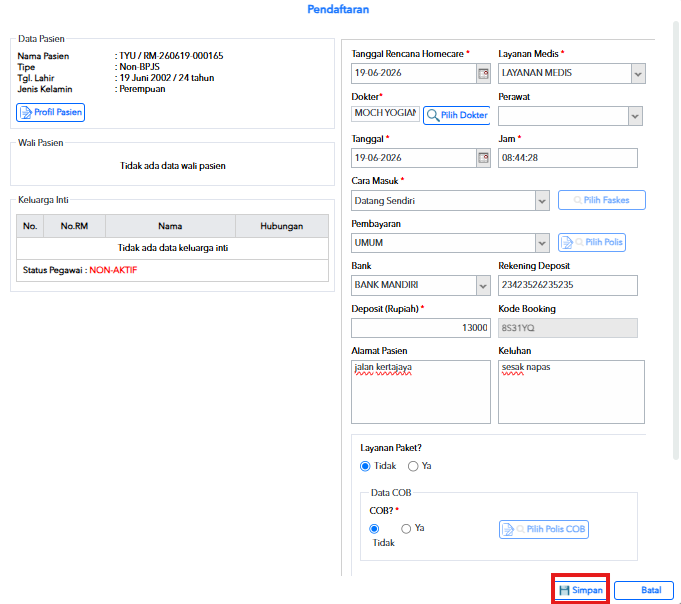The image size is (681, 604).
Task: Click the Kode Booking field
Action: click(568, 328)
